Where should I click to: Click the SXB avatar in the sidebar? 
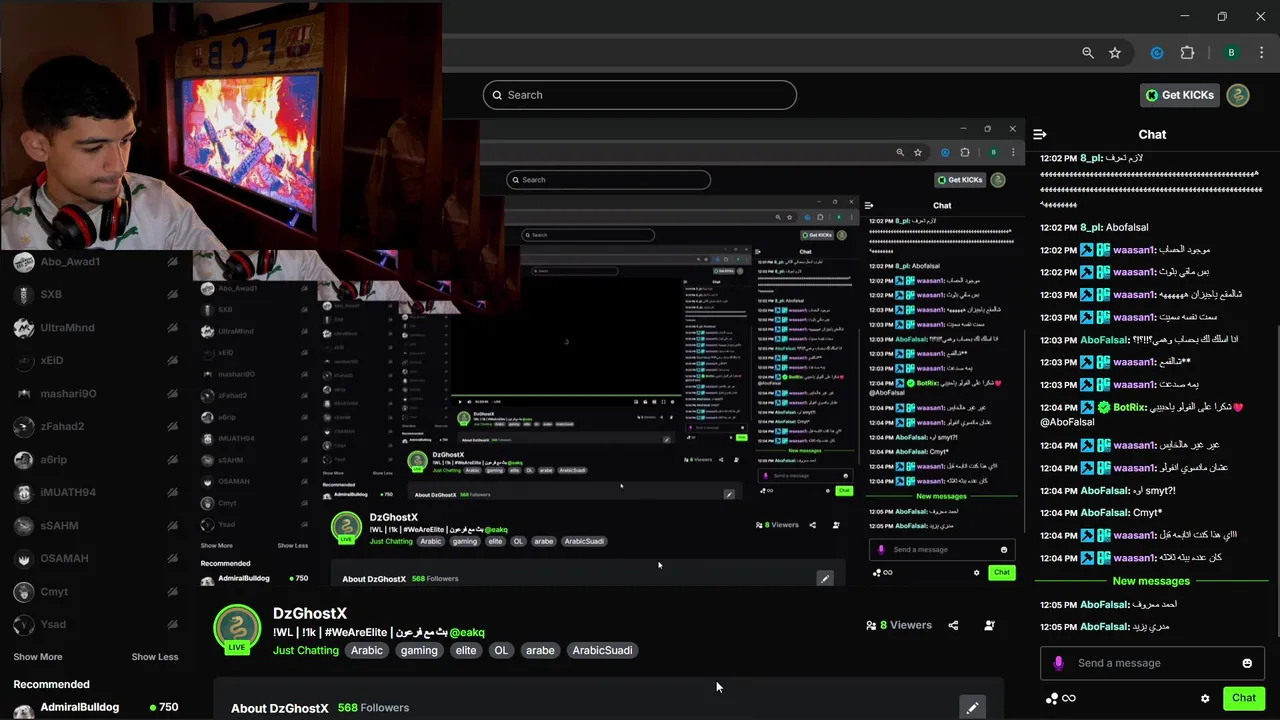(24, 295)
